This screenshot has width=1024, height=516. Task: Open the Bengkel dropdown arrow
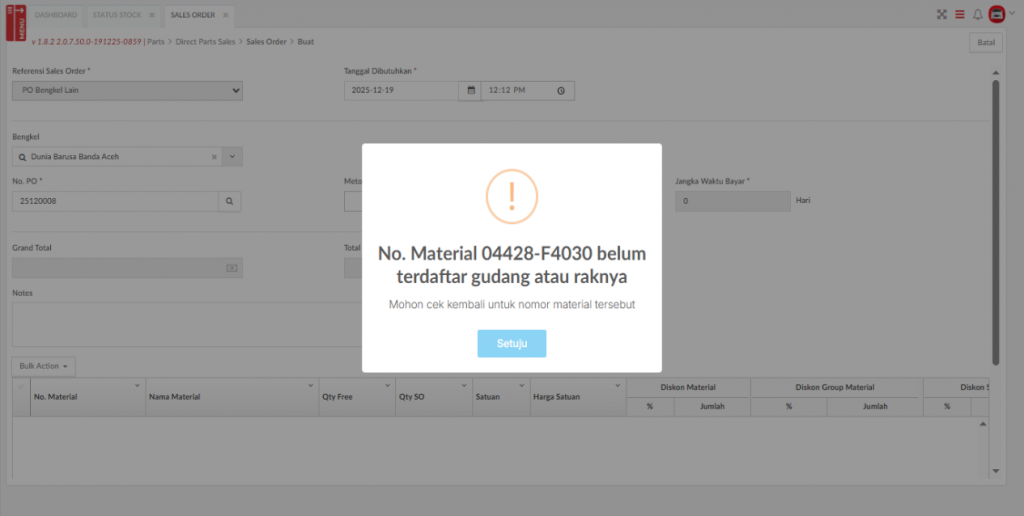coord(232,157)
